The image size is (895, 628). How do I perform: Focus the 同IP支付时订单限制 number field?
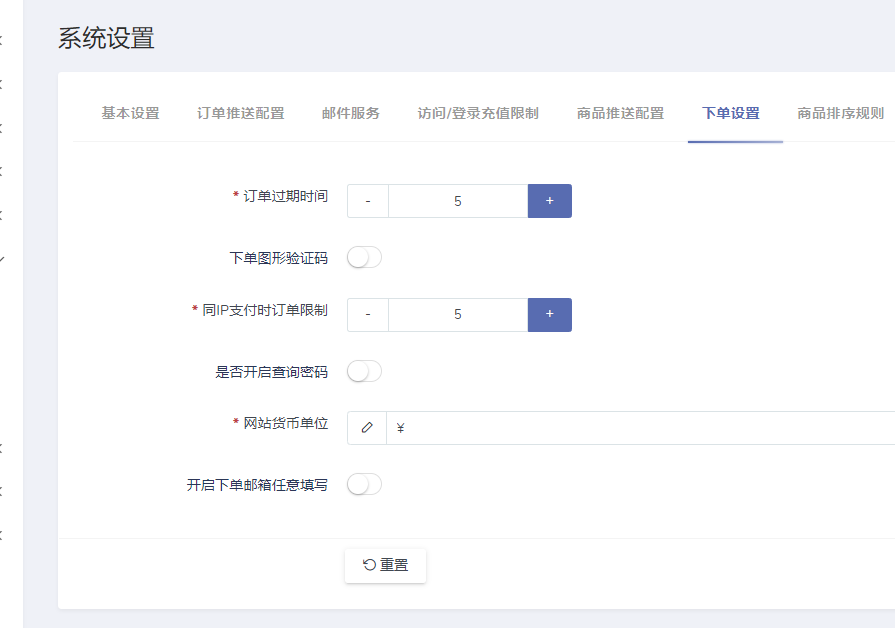458,315
